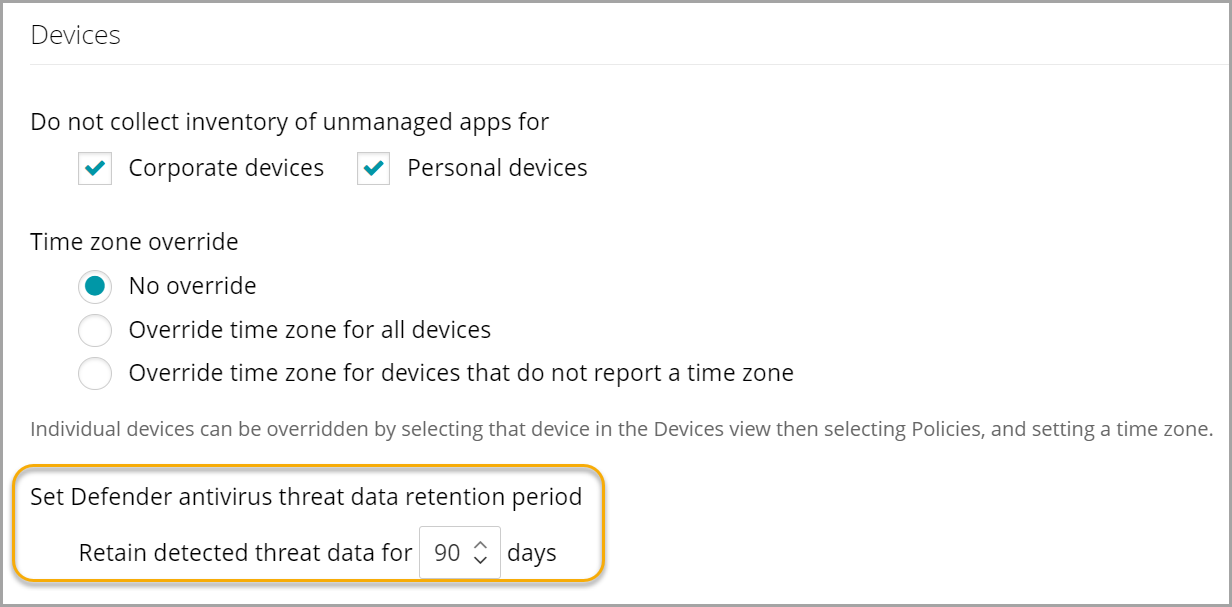Increase retention days with up arrow
The image size is (1232, 607).
[x=480, y=545]
